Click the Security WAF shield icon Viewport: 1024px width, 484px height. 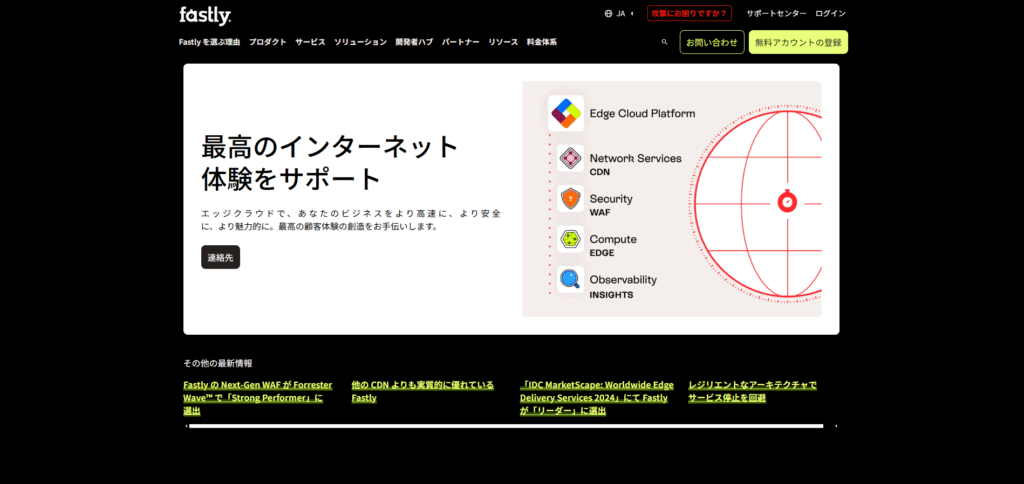pos(570,199)
